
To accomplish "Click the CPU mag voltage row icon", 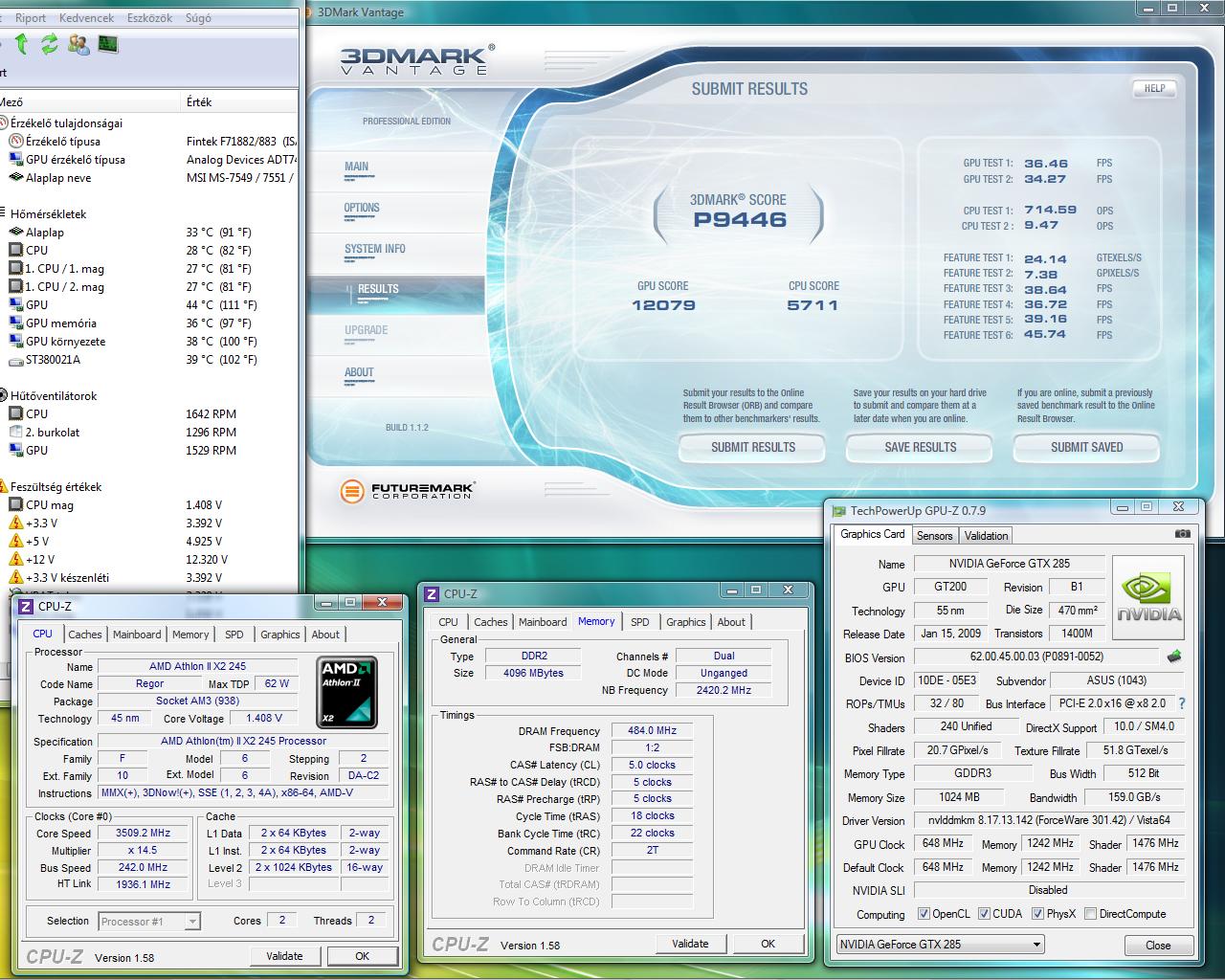I will pyautogui.click(x=16, y=505).
